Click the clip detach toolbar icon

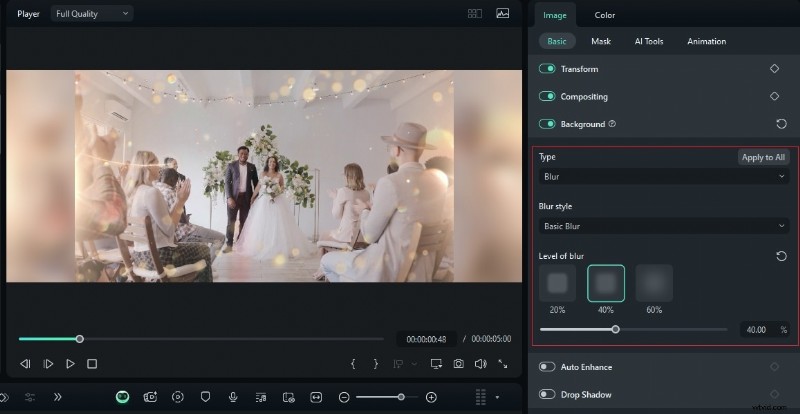288,397
